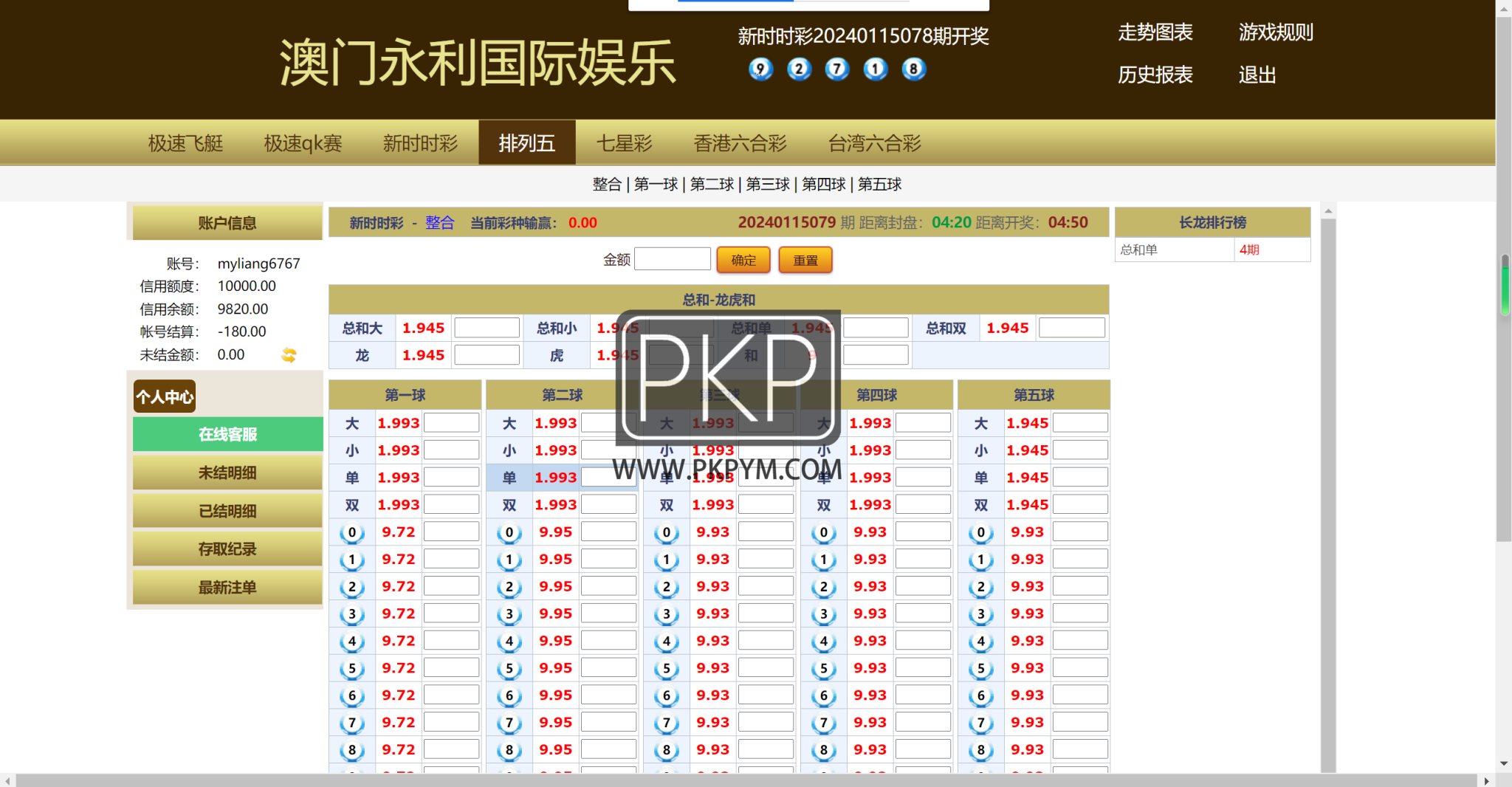Open 最新注单 latest bets
1512x787 pixels.
(227, 588)
